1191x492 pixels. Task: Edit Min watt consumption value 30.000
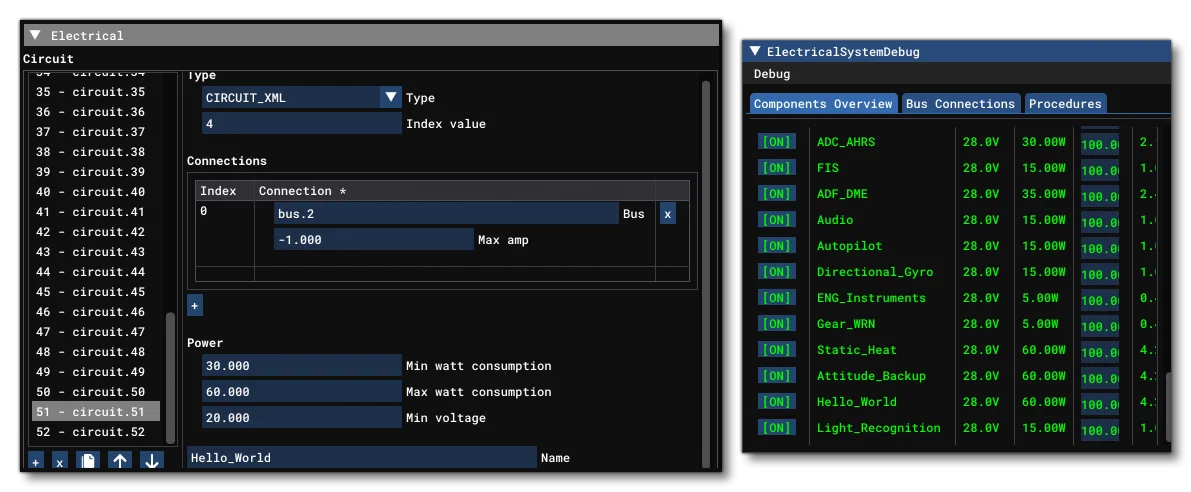[302, 366]
